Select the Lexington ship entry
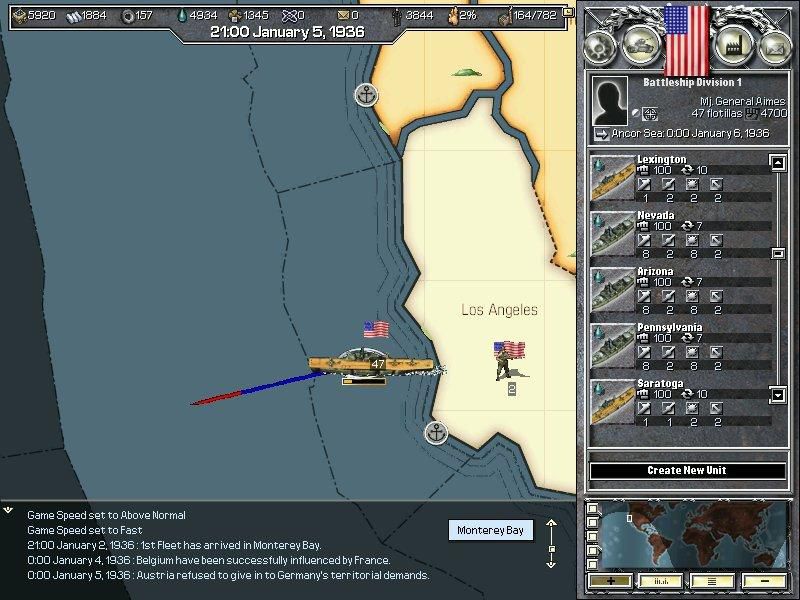 (680, 177)
